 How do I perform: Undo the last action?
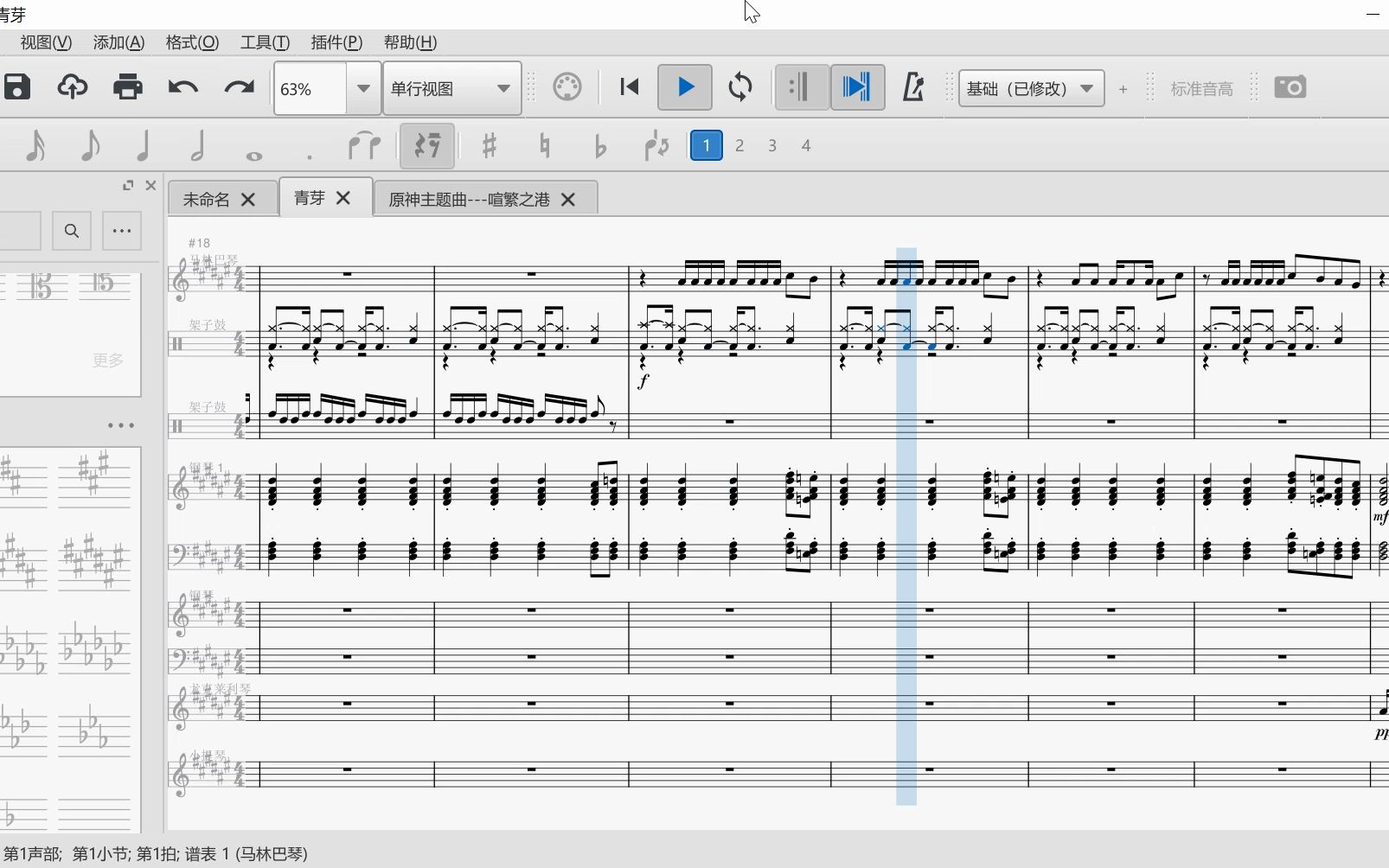[x=183, y=87]
